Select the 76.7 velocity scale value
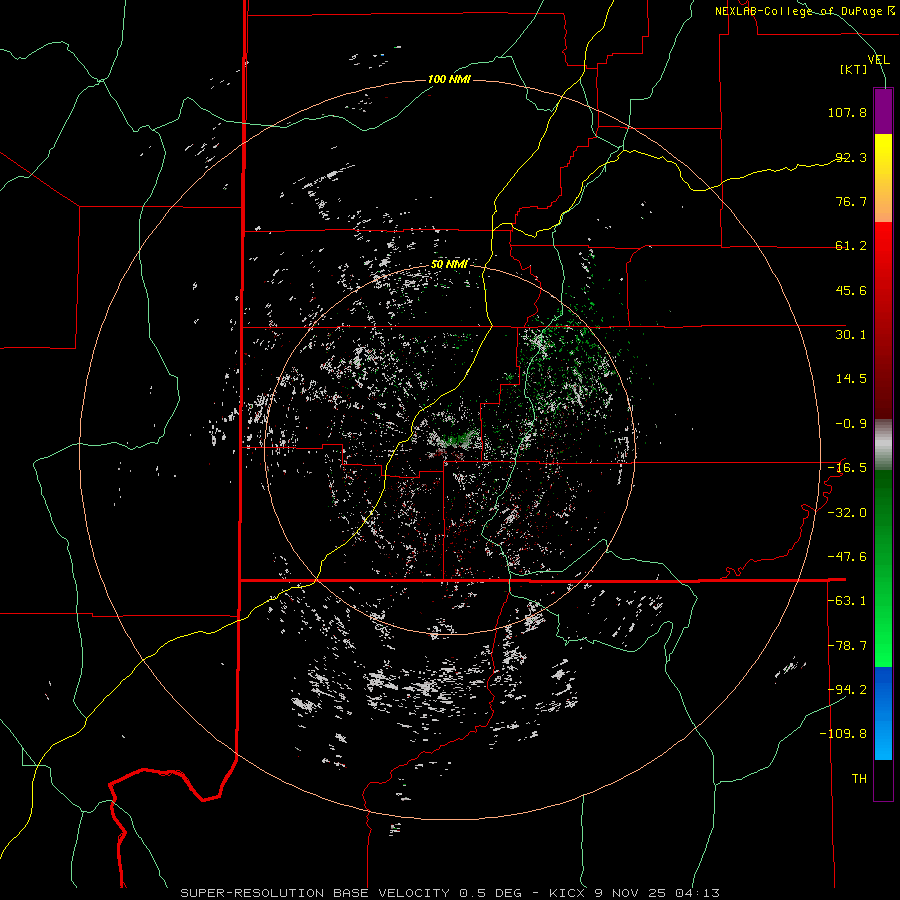 point(851,201)
